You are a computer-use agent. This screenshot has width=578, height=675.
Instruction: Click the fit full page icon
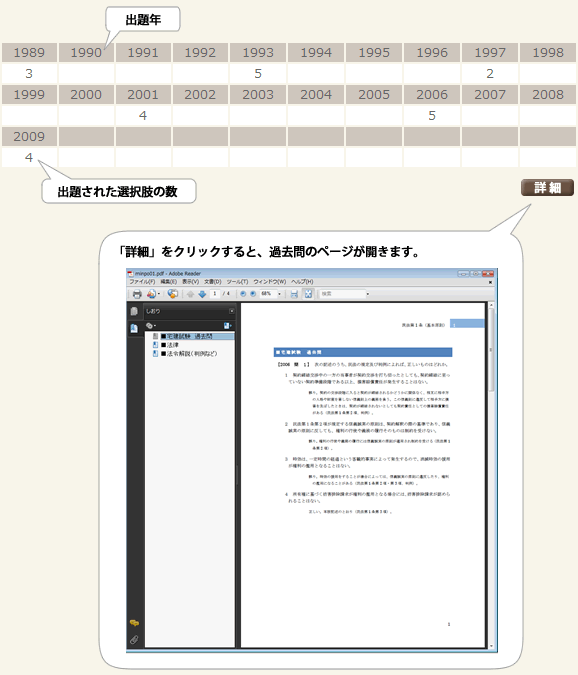(x=308, y=294)
